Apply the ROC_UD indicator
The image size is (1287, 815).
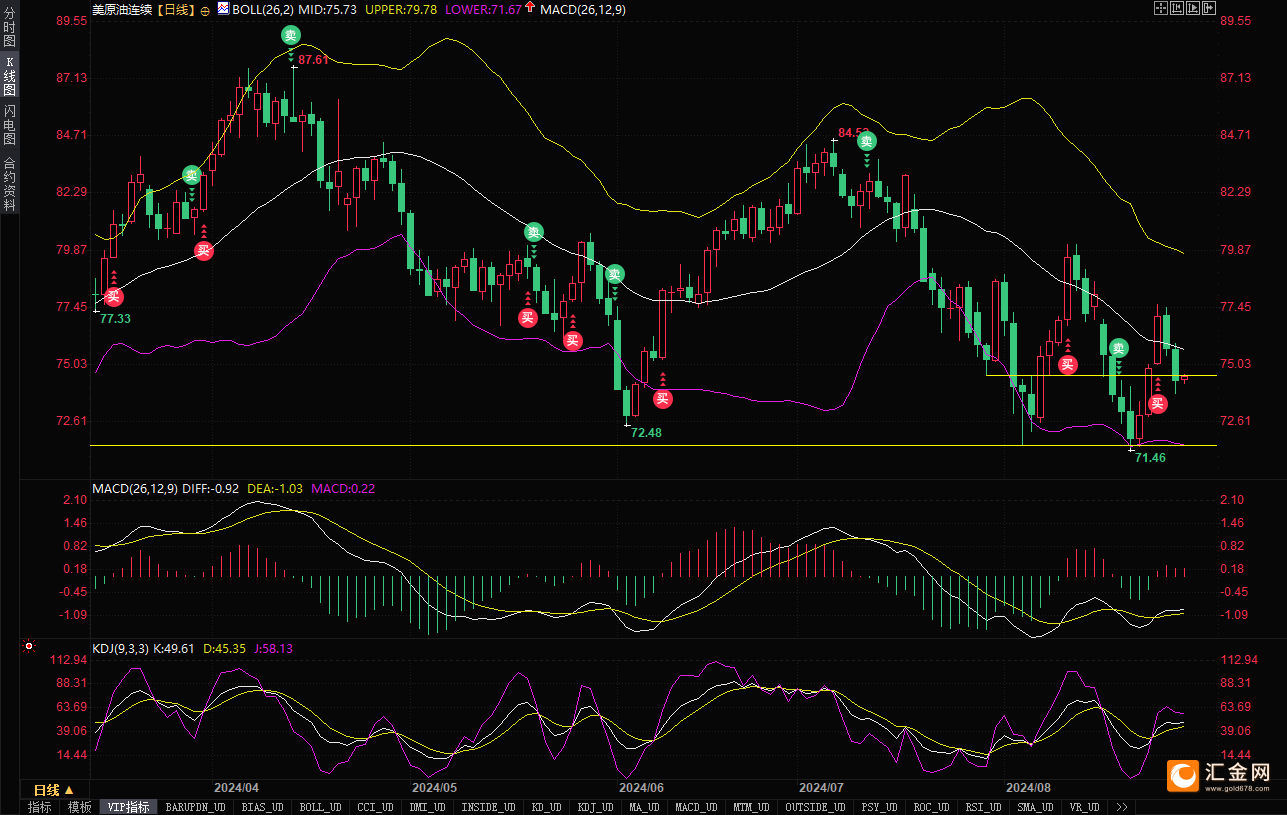[x=931, y=807]
